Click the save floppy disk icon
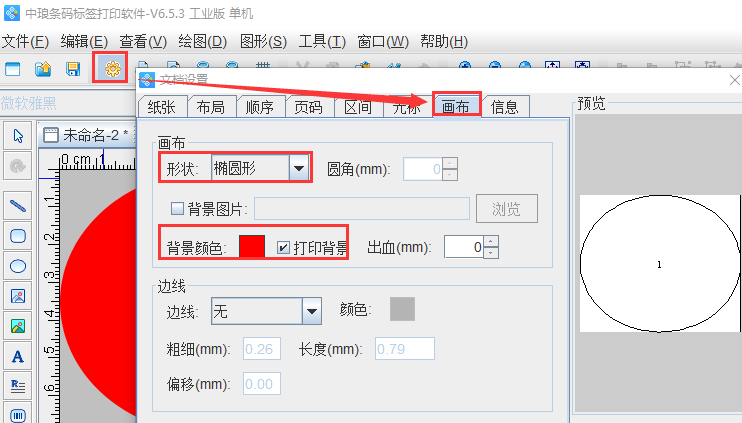This screenshot has height=423, width=742. 73,69
